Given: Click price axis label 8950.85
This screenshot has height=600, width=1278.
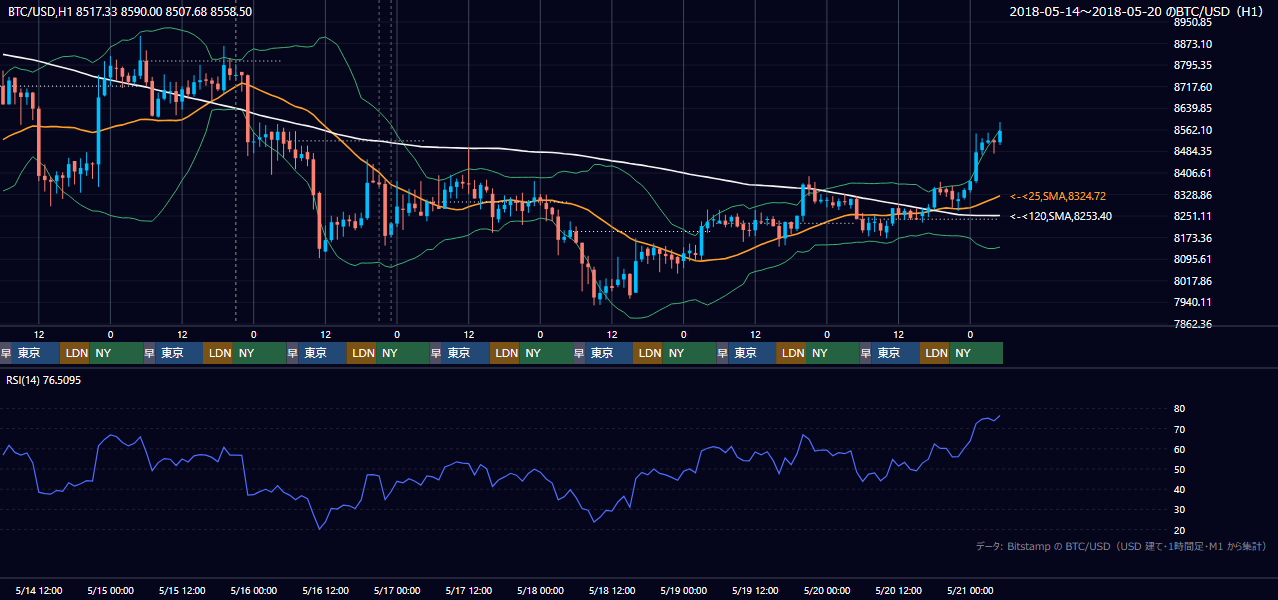Looking at the screenshot, I should pos(1193,22).
